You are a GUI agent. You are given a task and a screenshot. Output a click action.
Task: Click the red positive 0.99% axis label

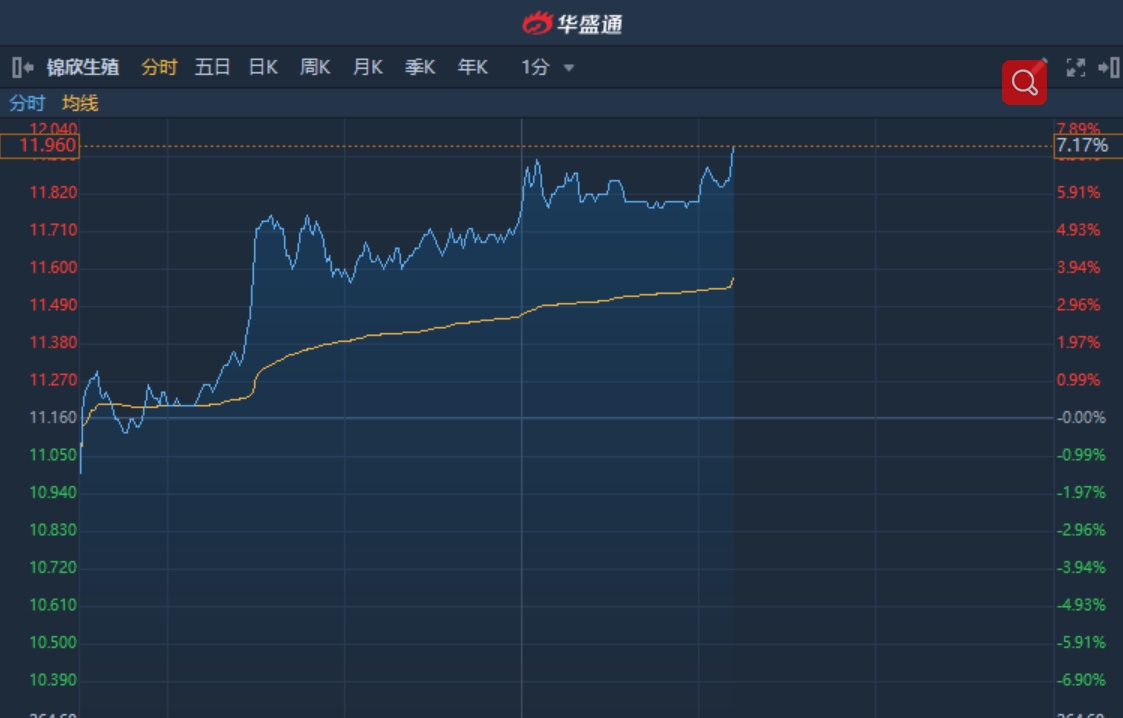pos(1079,380)
